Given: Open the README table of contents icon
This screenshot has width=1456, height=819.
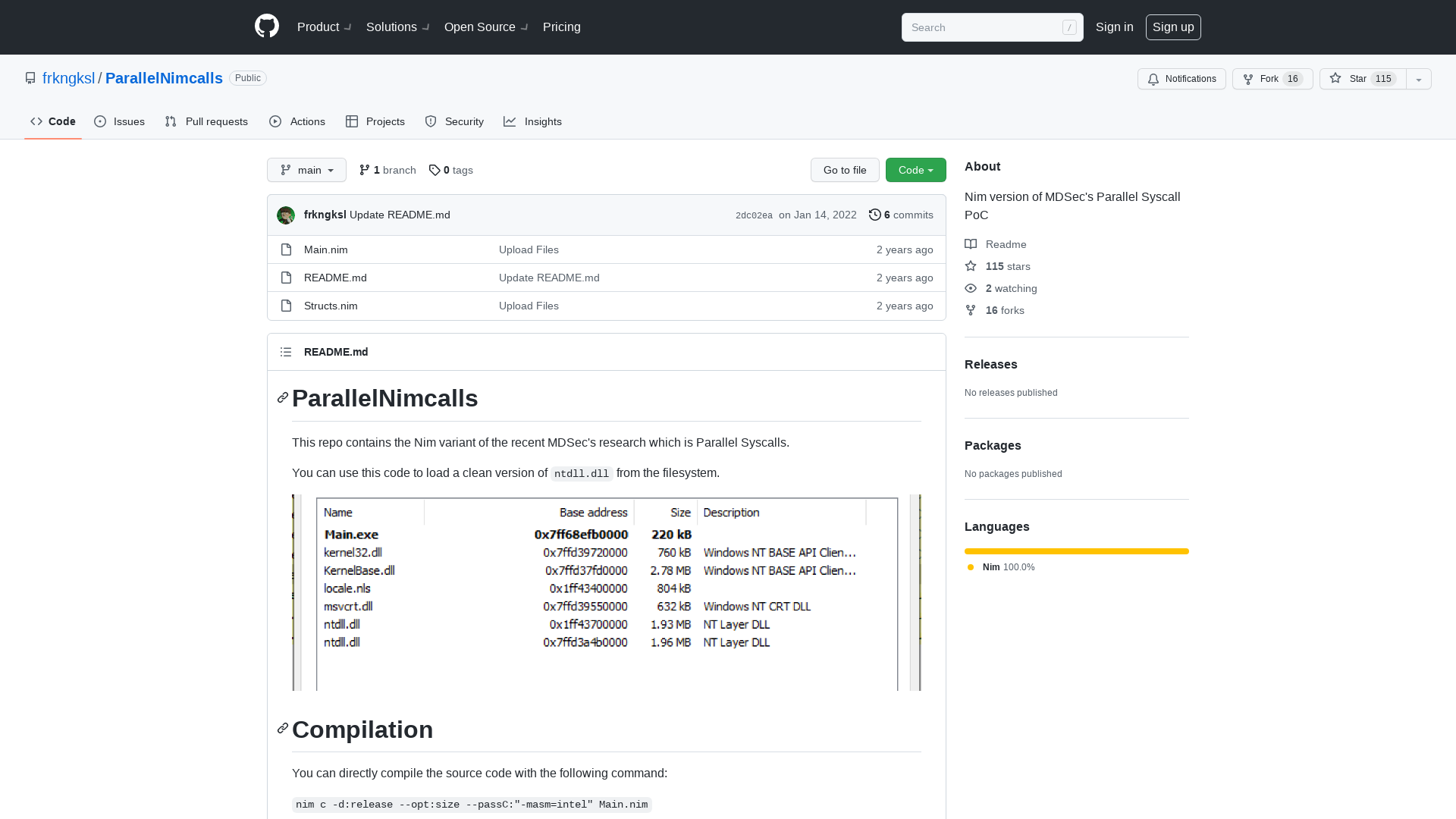Looking at the screenshot, I should 286,352.
